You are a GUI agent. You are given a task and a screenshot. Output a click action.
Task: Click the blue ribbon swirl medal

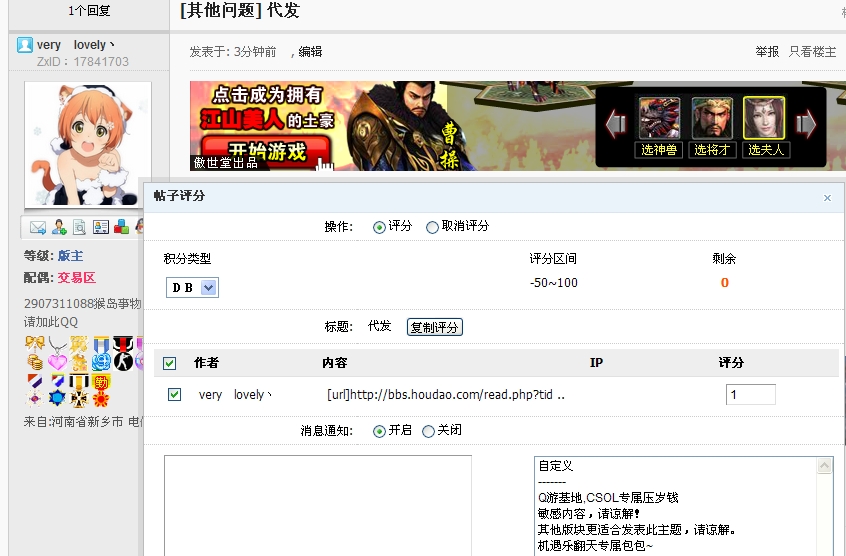pyautogui.click(x=101, y=353)
